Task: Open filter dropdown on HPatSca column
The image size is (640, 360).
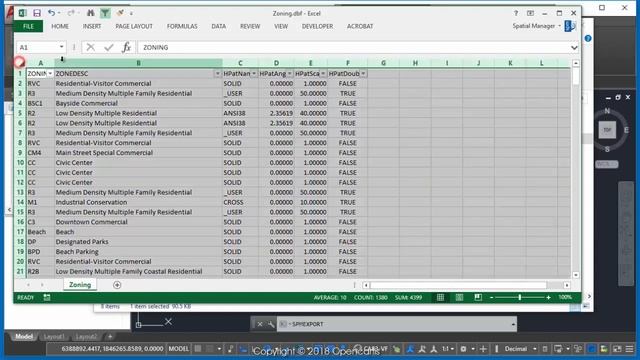Action: coord(323,73)
